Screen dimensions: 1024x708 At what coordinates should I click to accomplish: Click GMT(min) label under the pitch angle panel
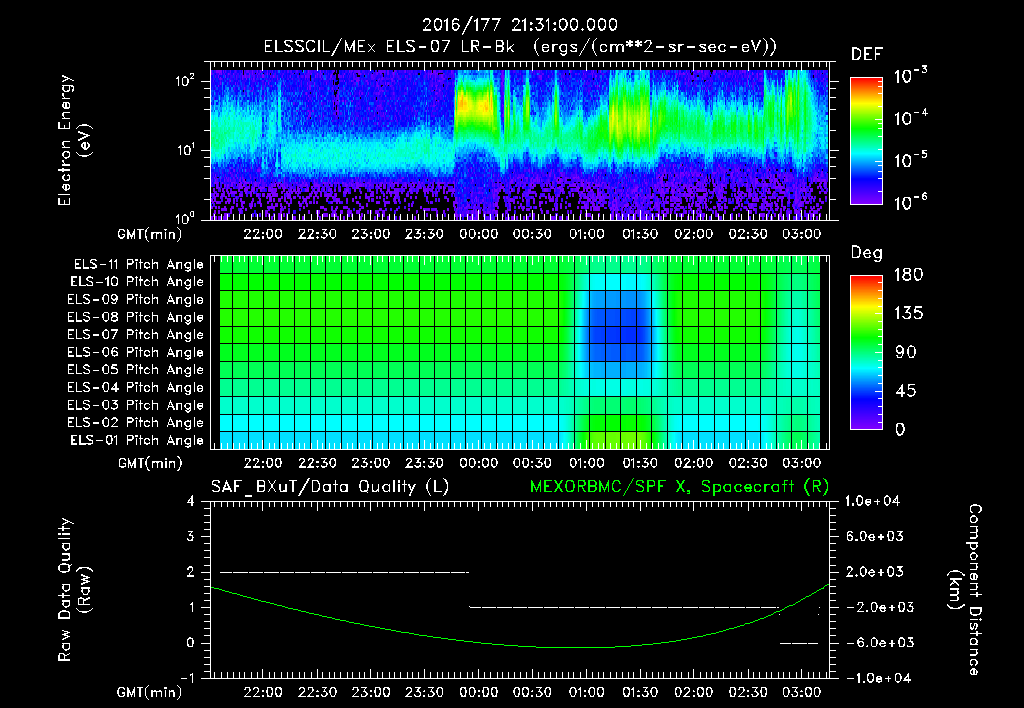point(150,464)
